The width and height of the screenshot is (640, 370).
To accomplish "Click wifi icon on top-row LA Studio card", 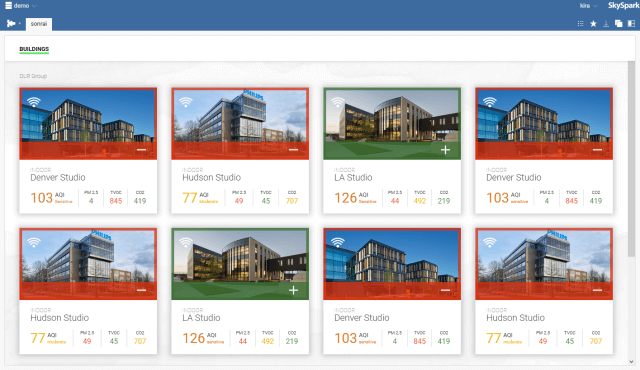I will click(x=338, y=102).
